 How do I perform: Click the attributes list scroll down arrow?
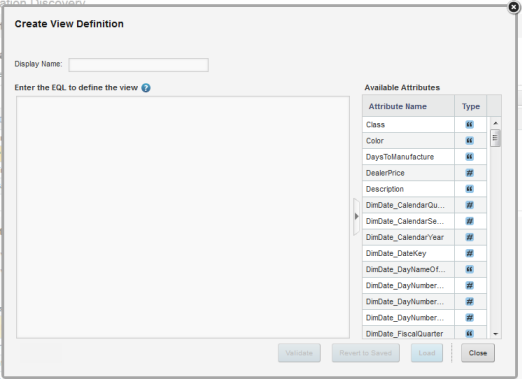coord(495,334)
